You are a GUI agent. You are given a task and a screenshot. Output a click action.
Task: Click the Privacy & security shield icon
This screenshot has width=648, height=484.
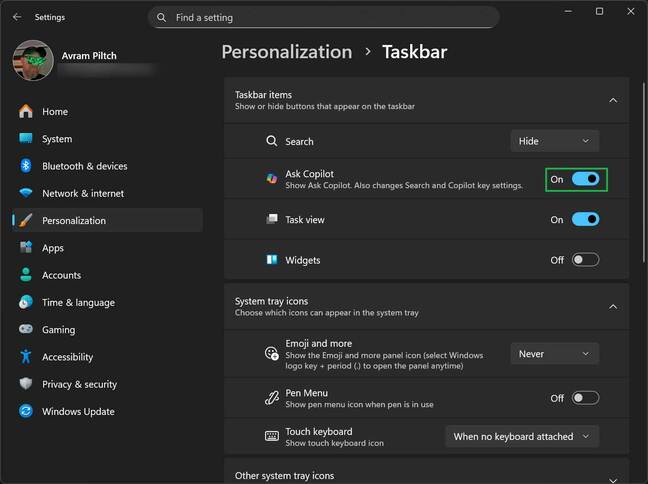tap(26, 384)
